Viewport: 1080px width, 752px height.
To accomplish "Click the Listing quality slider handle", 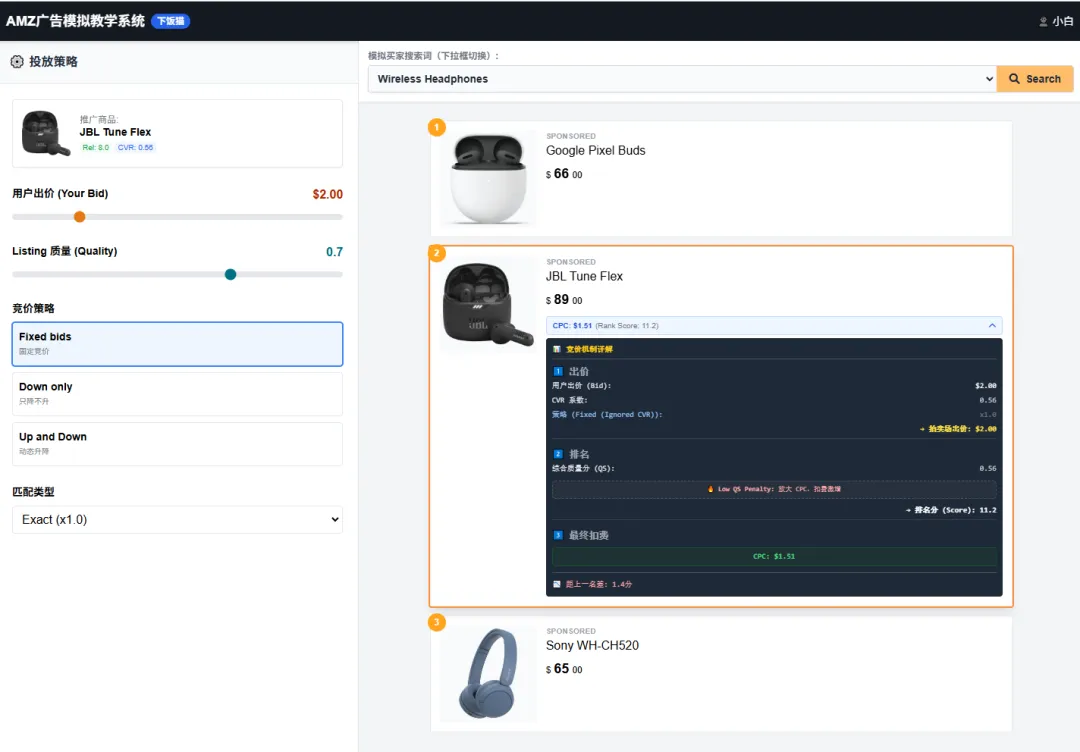I will coord(230,274).
